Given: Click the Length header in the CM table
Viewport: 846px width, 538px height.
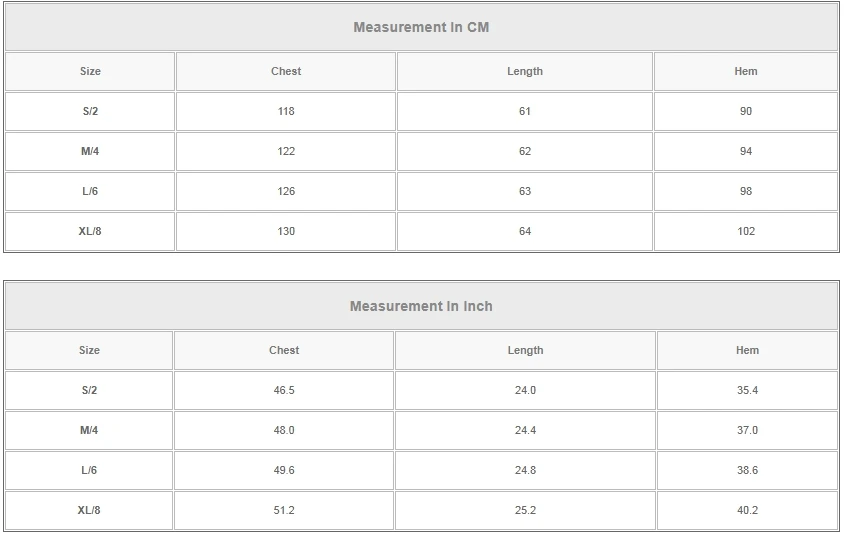Looking at the screenshot, I should click(525, 71).
